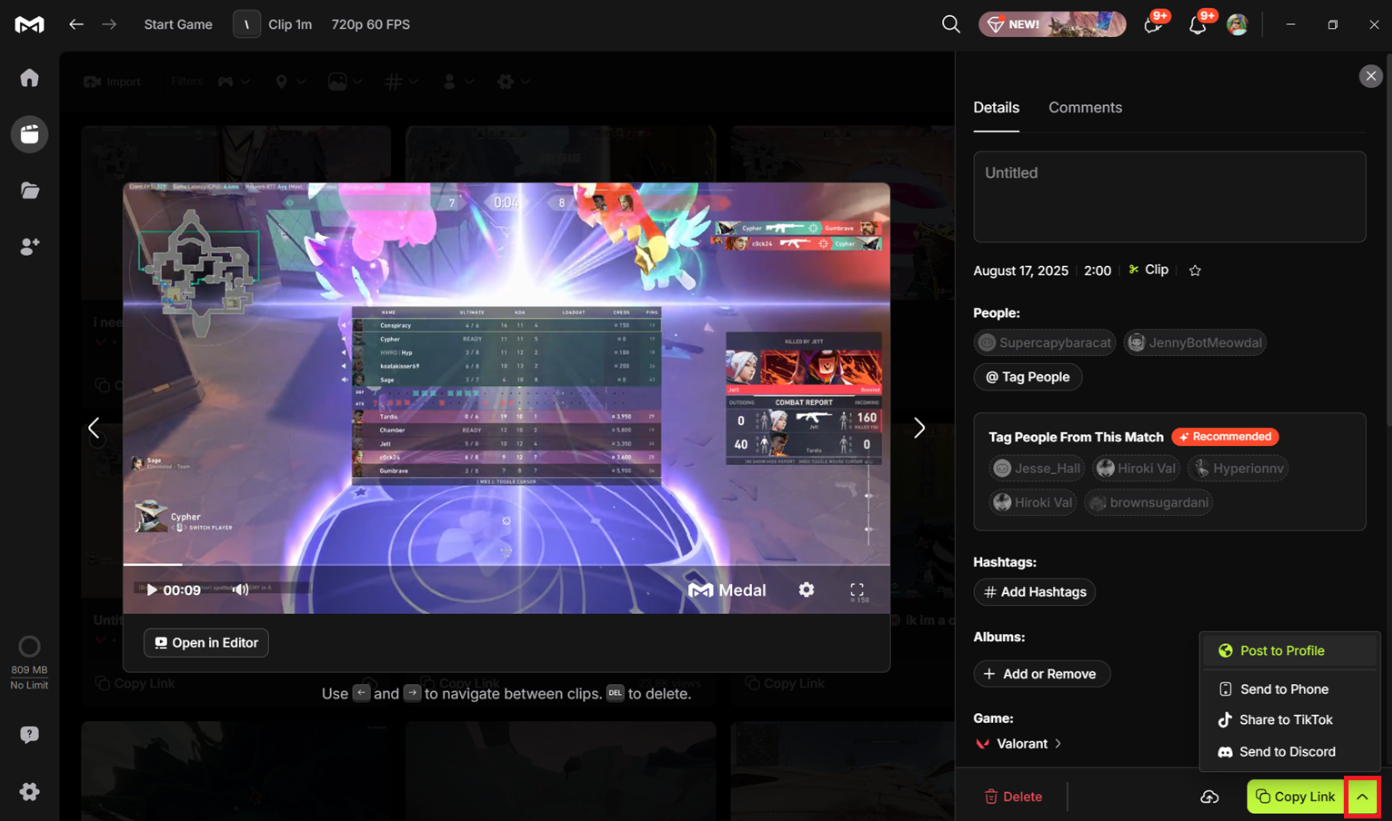Image resolution: width=1392 pixels, height=821 pixels.
Task: Click the Medal logo at top left
Action: (29, 24)
